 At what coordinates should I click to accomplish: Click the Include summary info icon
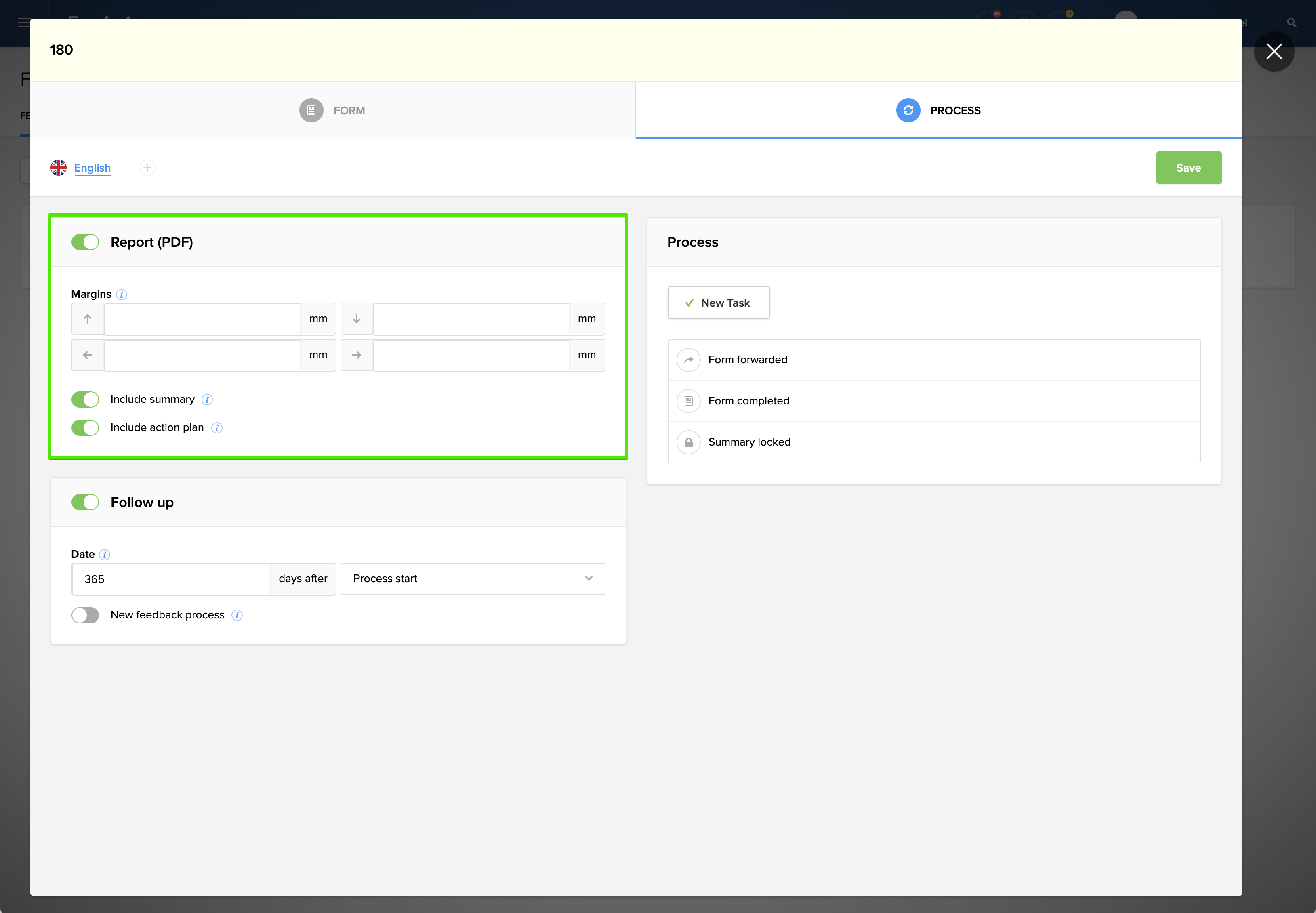pos(207,399)
